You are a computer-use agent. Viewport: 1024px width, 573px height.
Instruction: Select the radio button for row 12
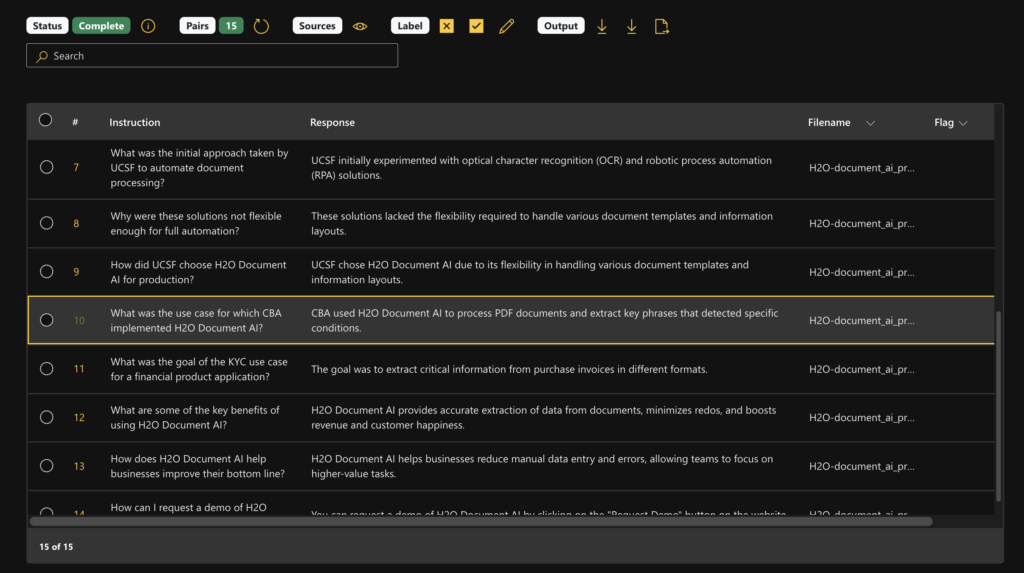(46, 417)
